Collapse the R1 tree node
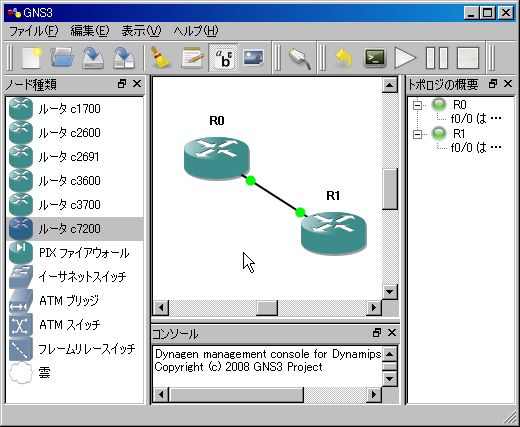 pyautogui.click(x=417, y=134)
